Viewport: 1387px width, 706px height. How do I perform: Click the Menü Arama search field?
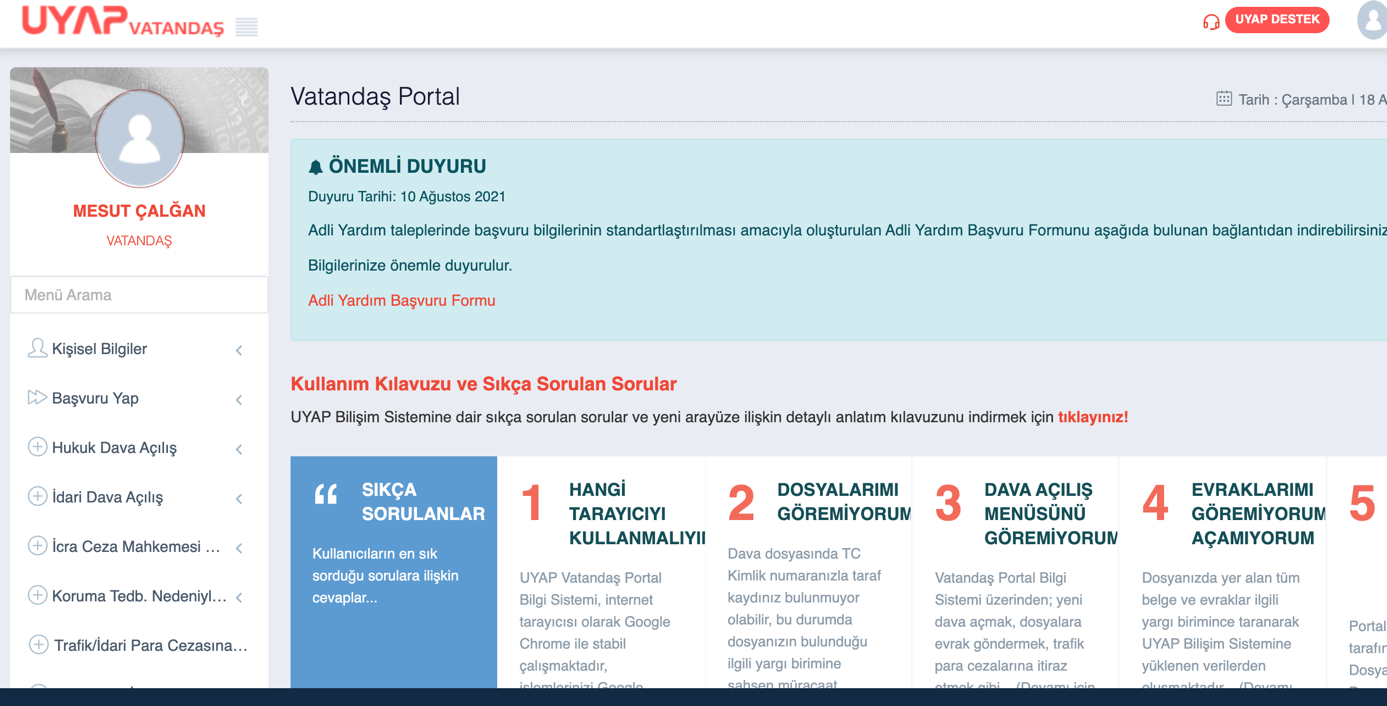(x=139, y=295)
